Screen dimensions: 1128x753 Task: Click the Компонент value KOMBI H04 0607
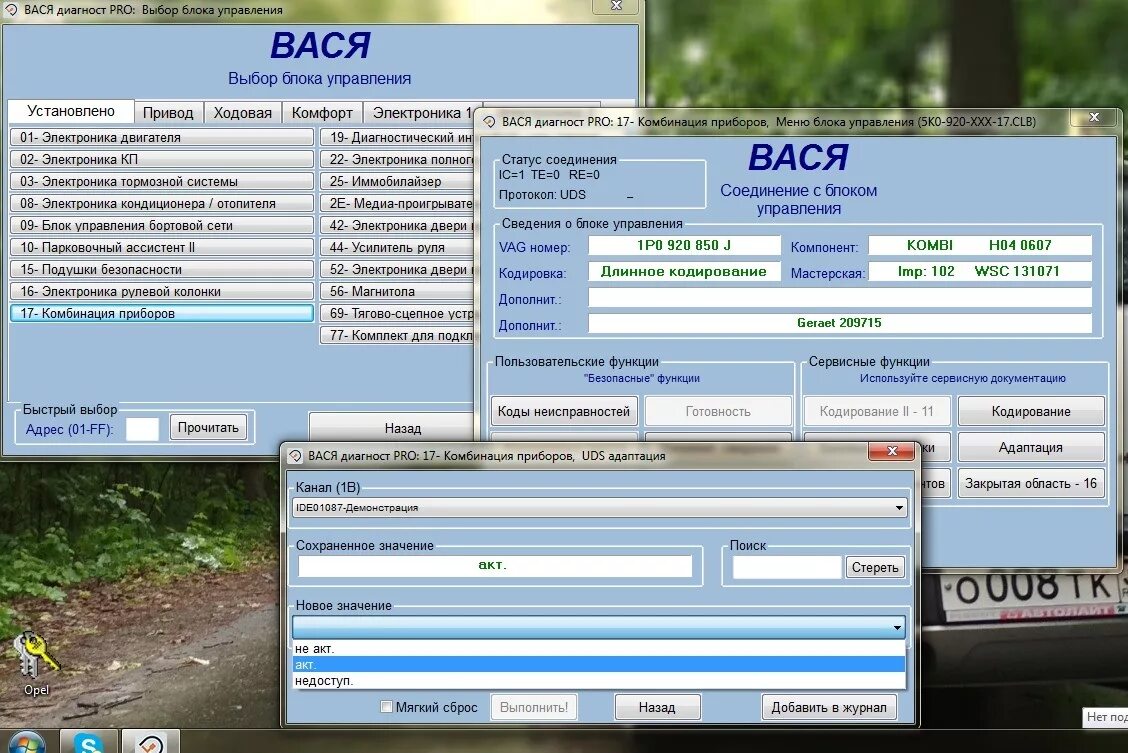[x=980, y=245]
